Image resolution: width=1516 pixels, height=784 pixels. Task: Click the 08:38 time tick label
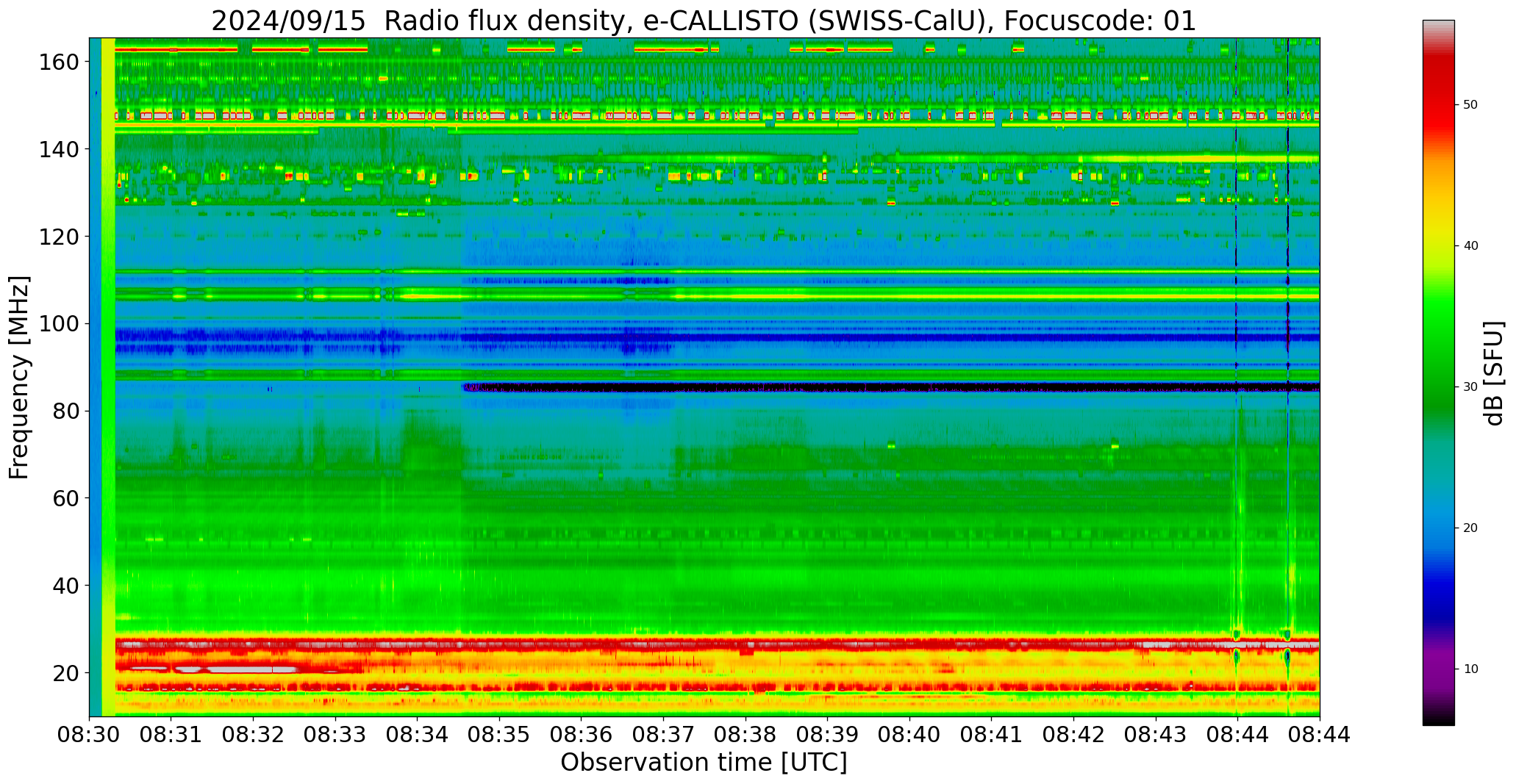coord(746,735)
